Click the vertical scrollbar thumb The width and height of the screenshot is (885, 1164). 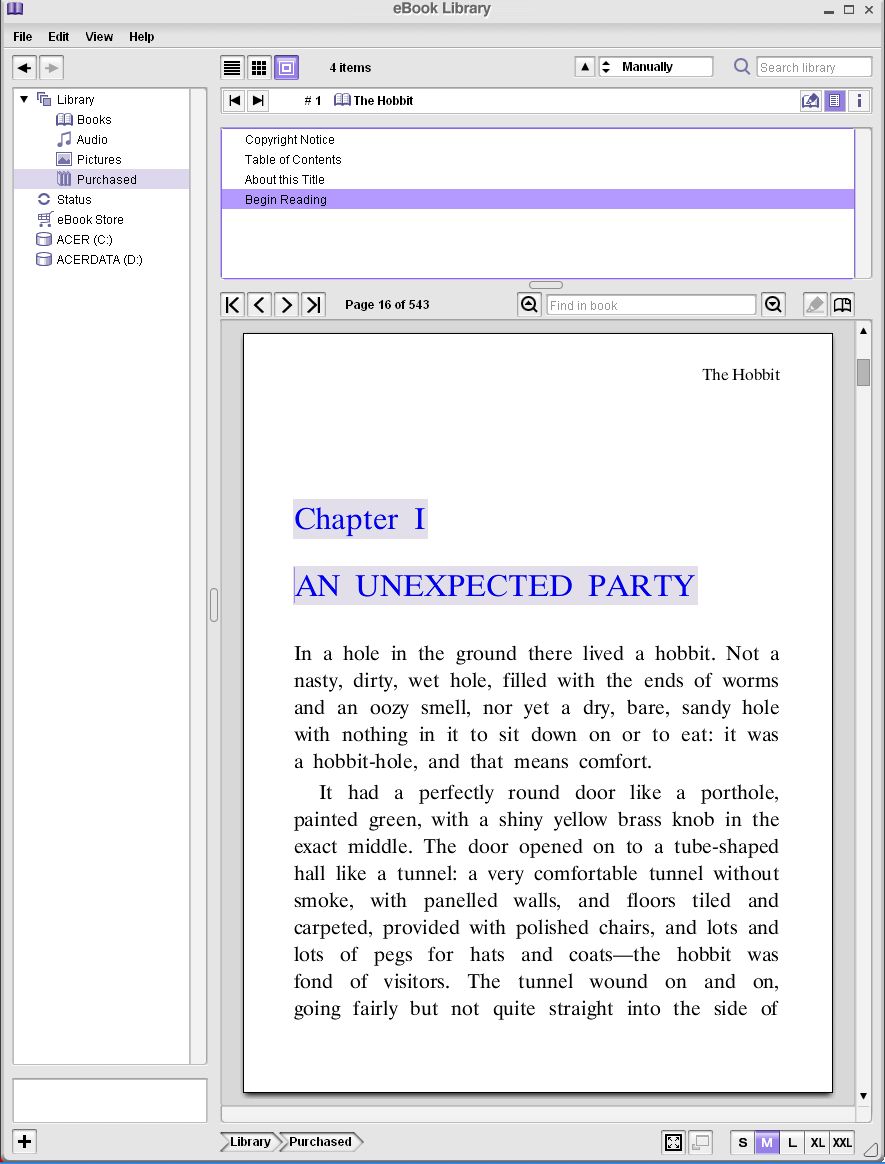863,373
